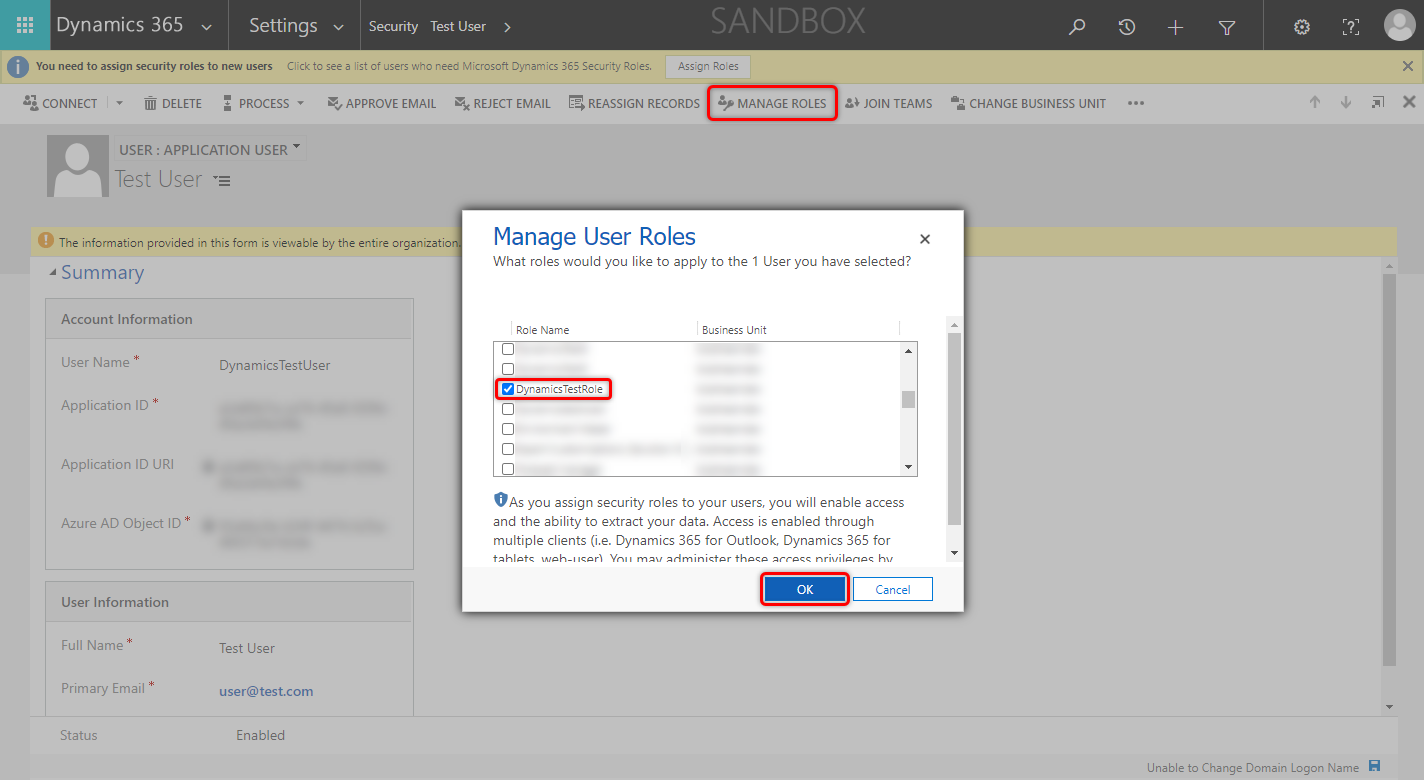
Task: Click the page scrollbar down arrow
Action: [1388, 706]
